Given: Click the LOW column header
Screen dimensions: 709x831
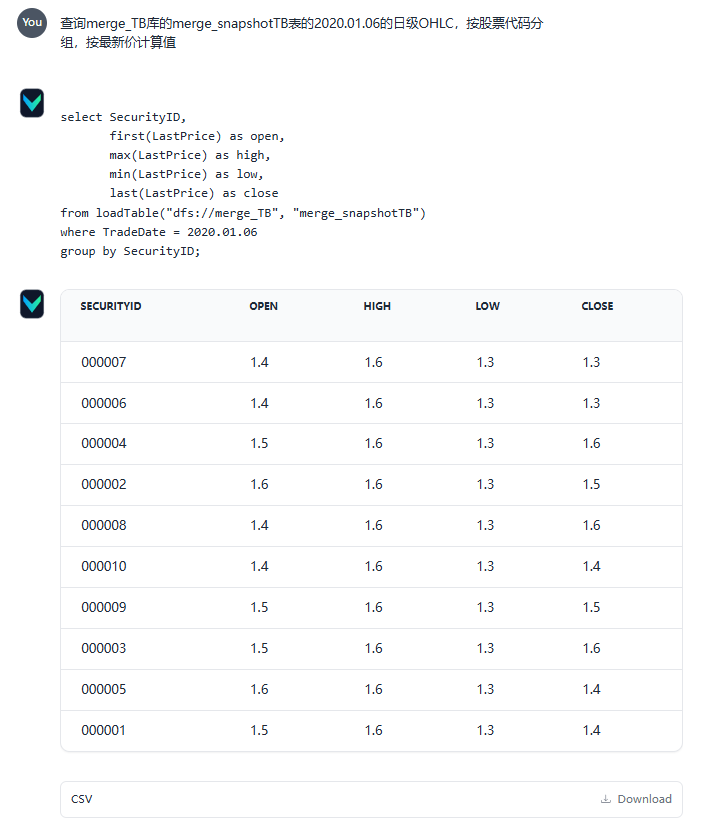Looking at the screenshot, I should pos(488,306).
